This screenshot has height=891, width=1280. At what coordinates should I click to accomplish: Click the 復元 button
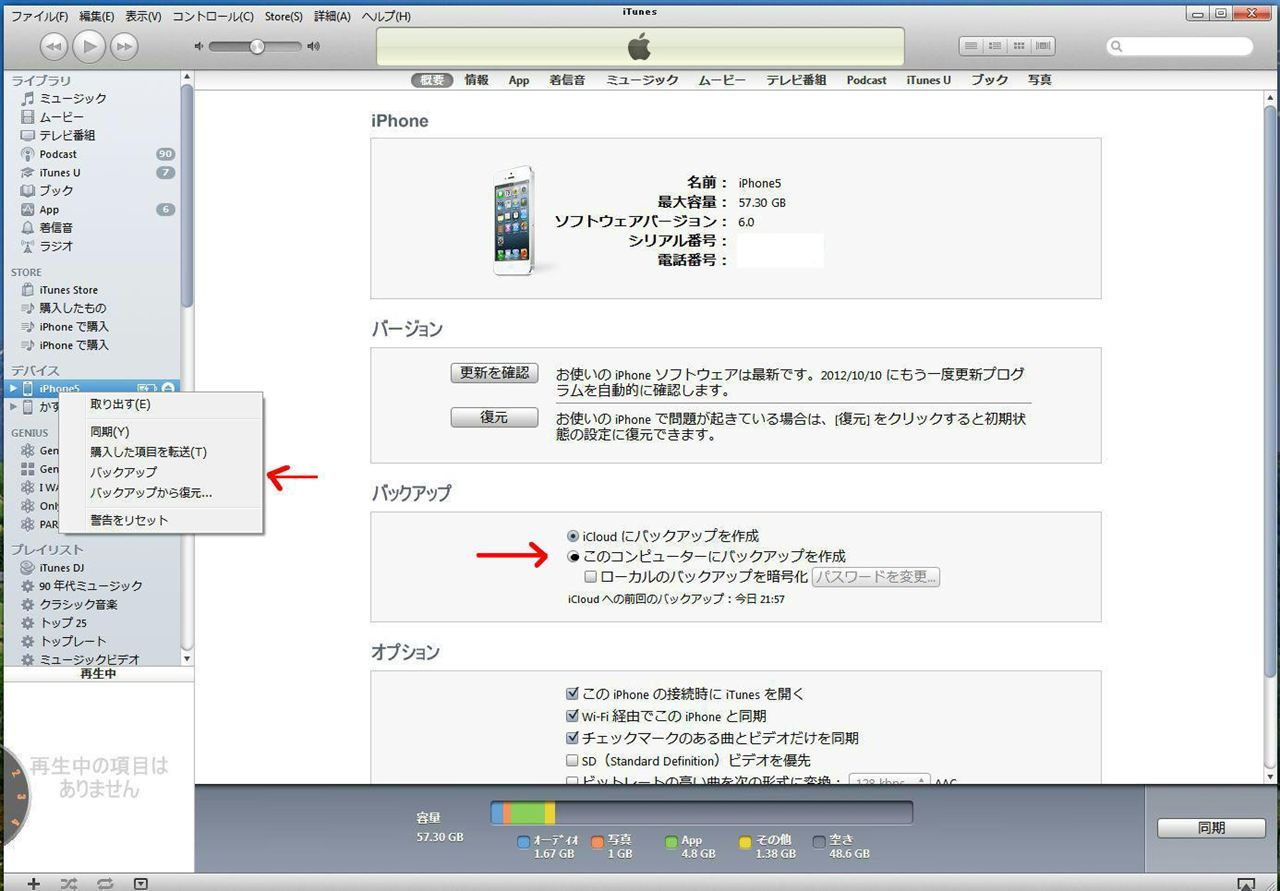(494, 417)
